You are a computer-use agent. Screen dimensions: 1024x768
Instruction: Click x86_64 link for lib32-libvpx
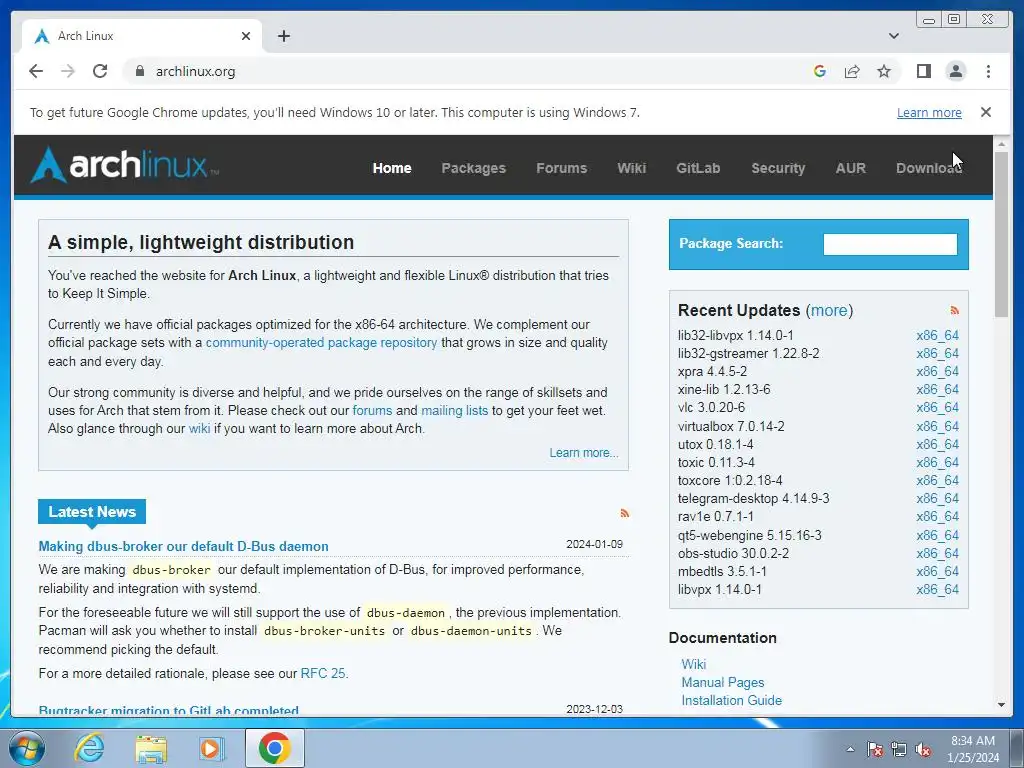click(x=937, y=336)
